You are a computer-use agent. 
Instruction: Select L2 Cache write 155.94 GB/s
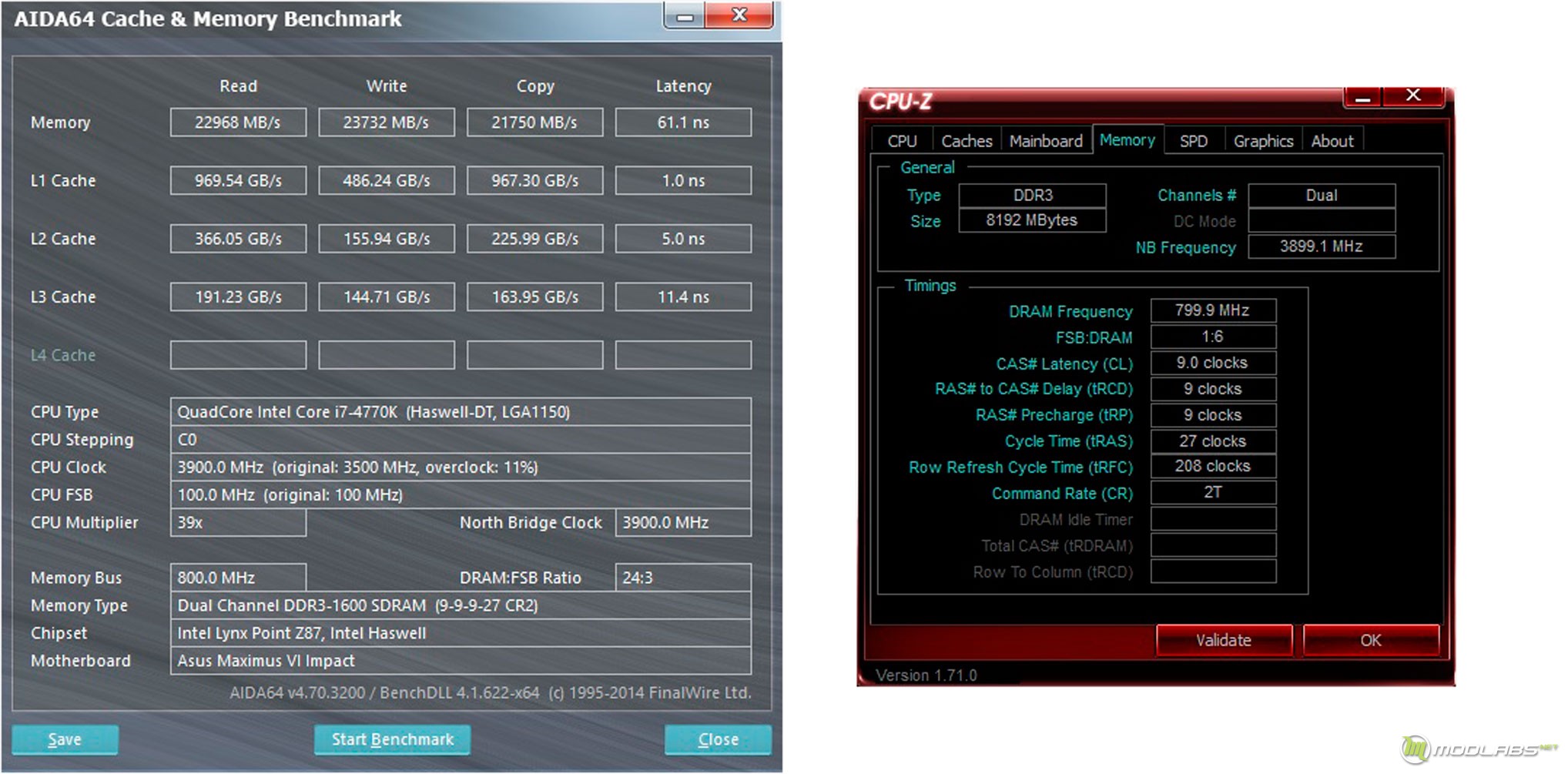[387, 239]
